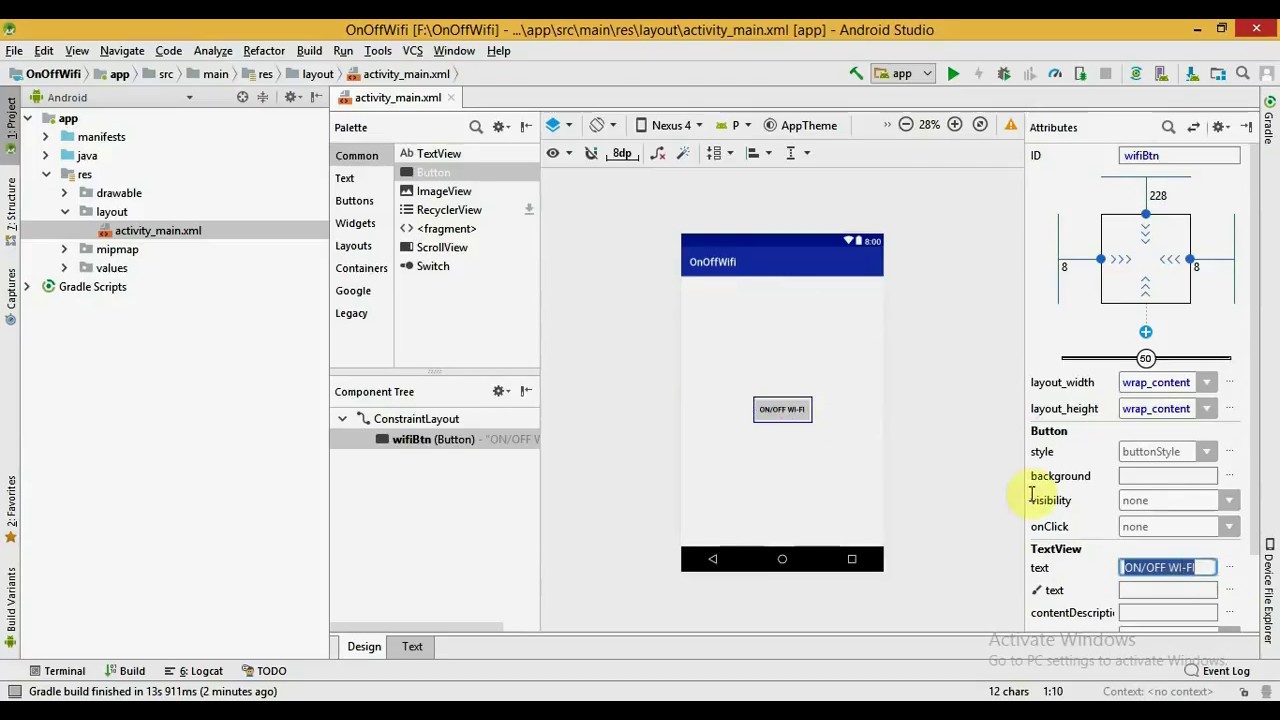Click the horizontal bias slider handle 50
This screenshot has height=720, width=1280.
tap(1145, 358)
